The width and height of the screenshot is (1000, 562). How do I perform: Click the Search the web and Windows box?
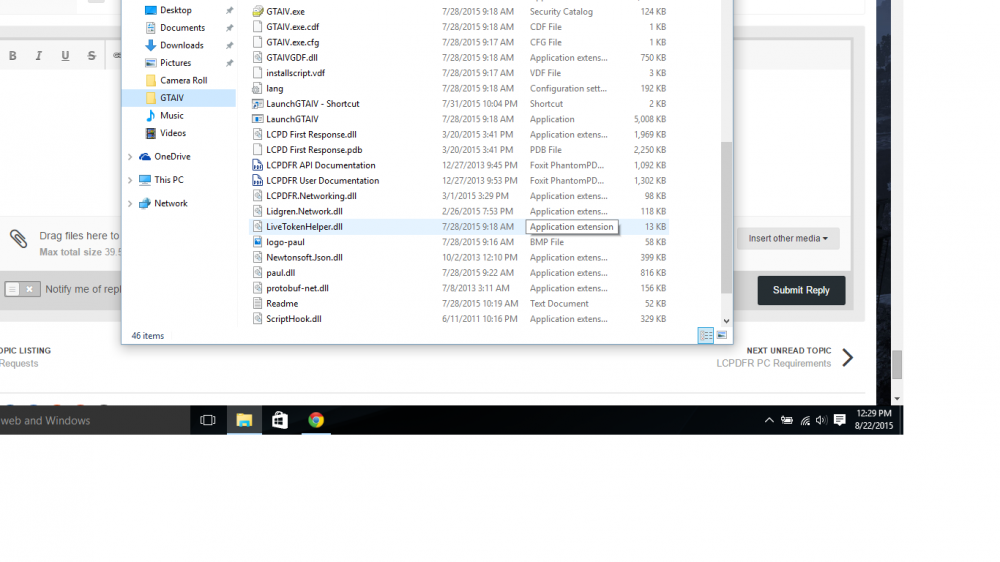pyautogui.click(x=95, y=420)
